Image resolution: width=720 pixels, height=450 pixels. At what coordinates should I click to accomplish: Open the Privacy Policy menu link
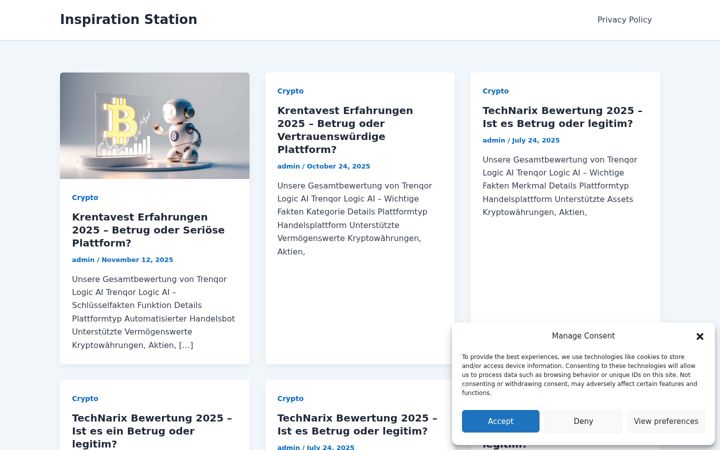click(624, 20)
